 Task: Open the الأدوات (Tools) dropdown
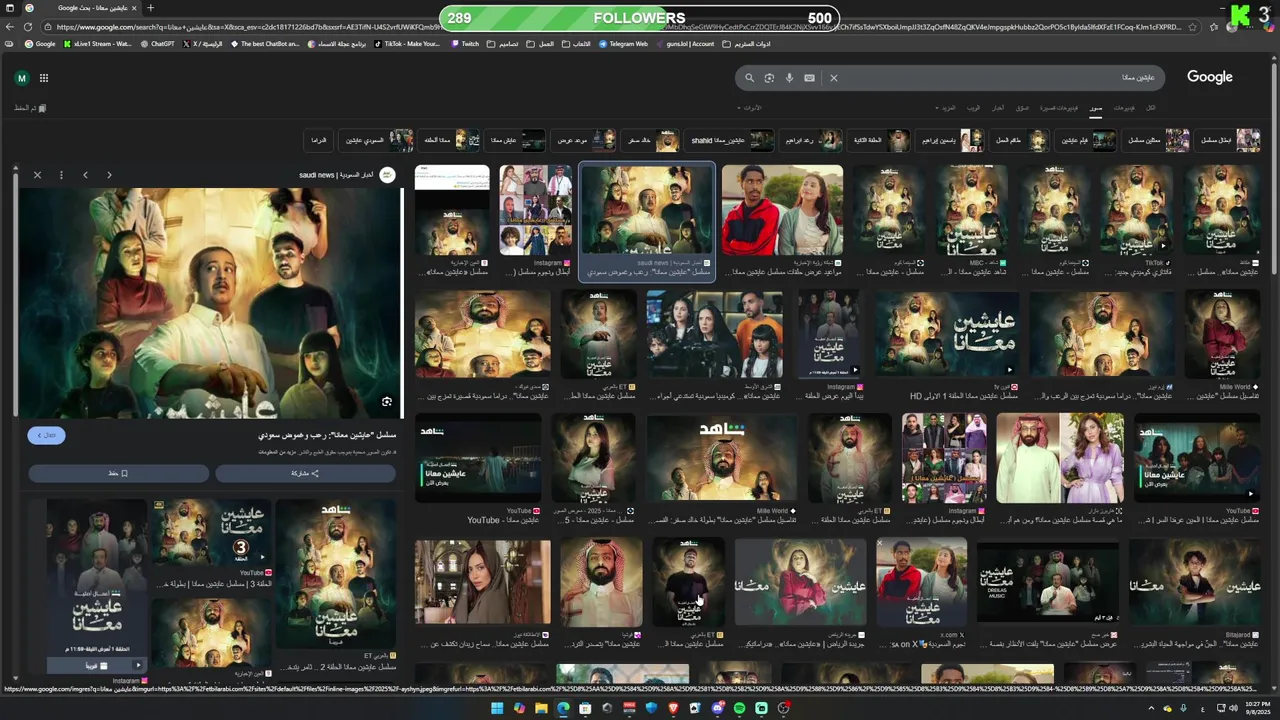click(749, 107)
